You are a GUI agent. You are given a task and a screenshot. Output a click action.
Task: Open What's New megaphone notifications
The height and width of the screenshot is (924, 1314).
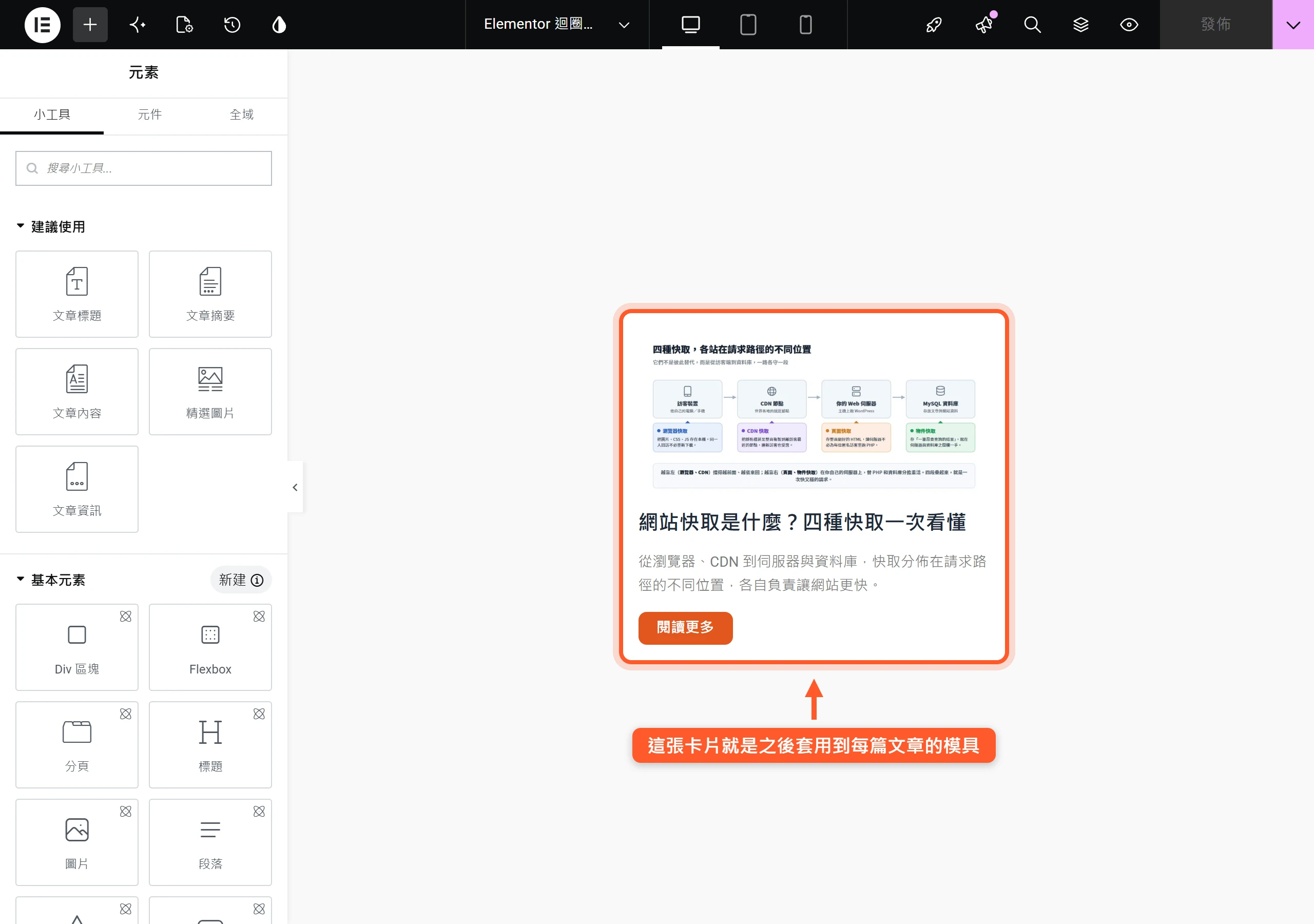point(984,25)
